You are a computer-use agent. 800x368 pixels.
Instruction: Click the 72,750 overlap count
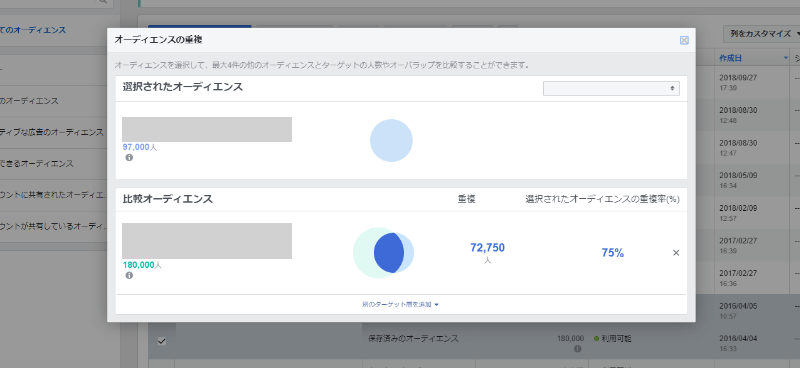tap(487, 248)
